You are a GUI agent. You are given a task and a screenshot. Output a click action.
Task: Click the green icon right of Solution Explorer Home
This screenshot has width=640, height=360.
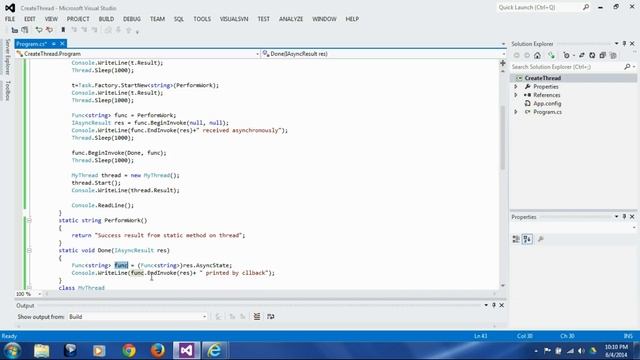pos(551,56)
